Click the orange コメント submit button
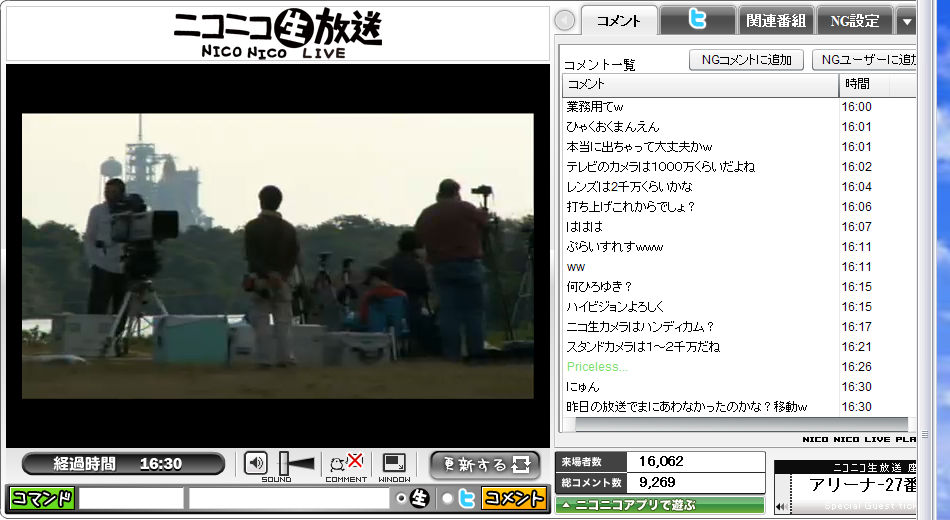Viewport: 950px width, 520px height. point(513,498)
